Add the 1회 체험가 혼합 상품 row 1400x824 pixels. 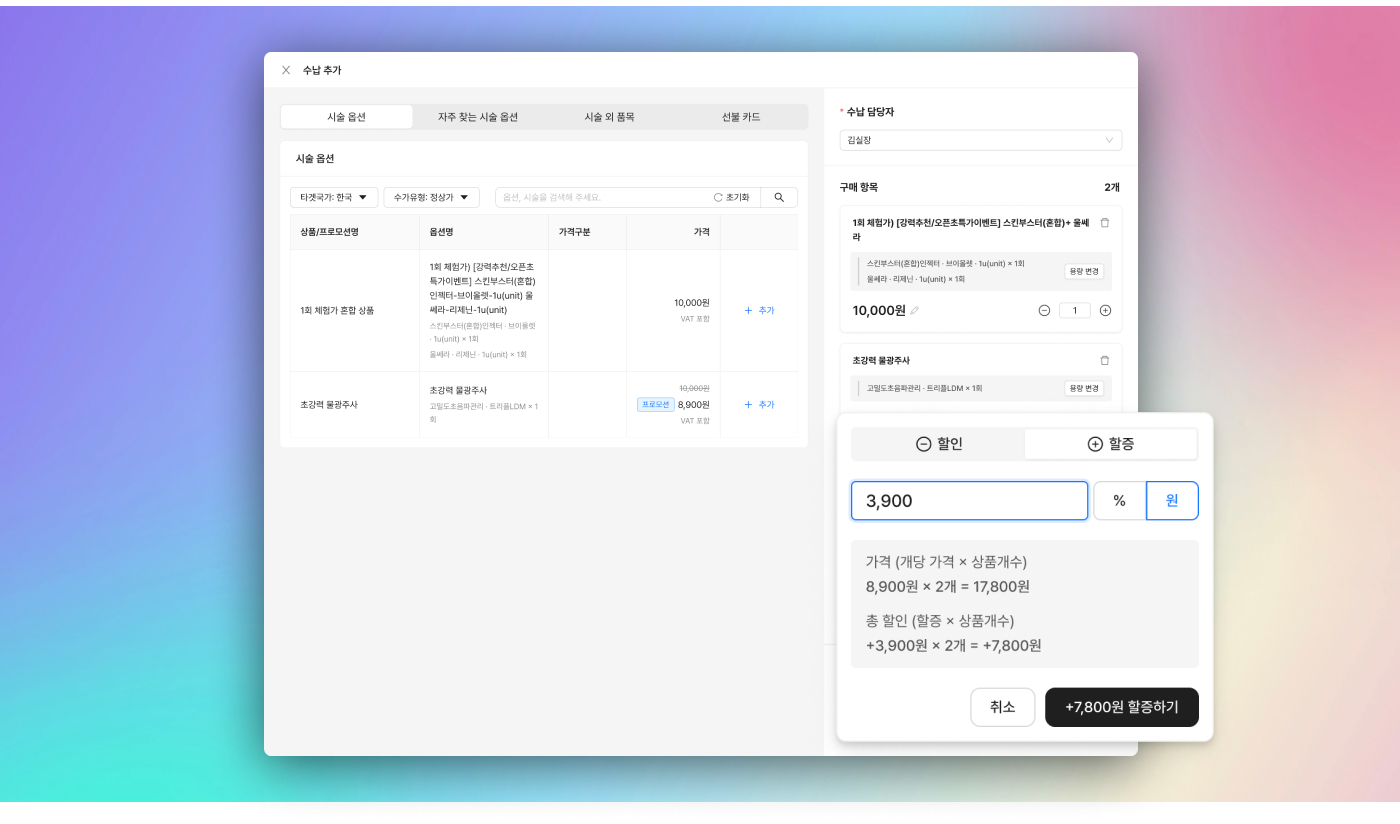click(x=759, y=311)
